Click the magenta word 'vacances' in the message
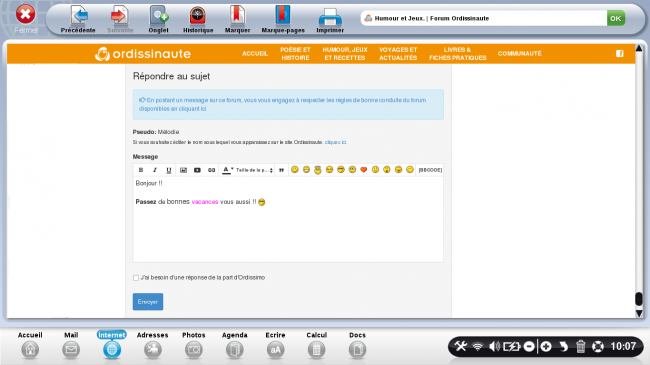650x365 pixels. (x=205, y=202)
